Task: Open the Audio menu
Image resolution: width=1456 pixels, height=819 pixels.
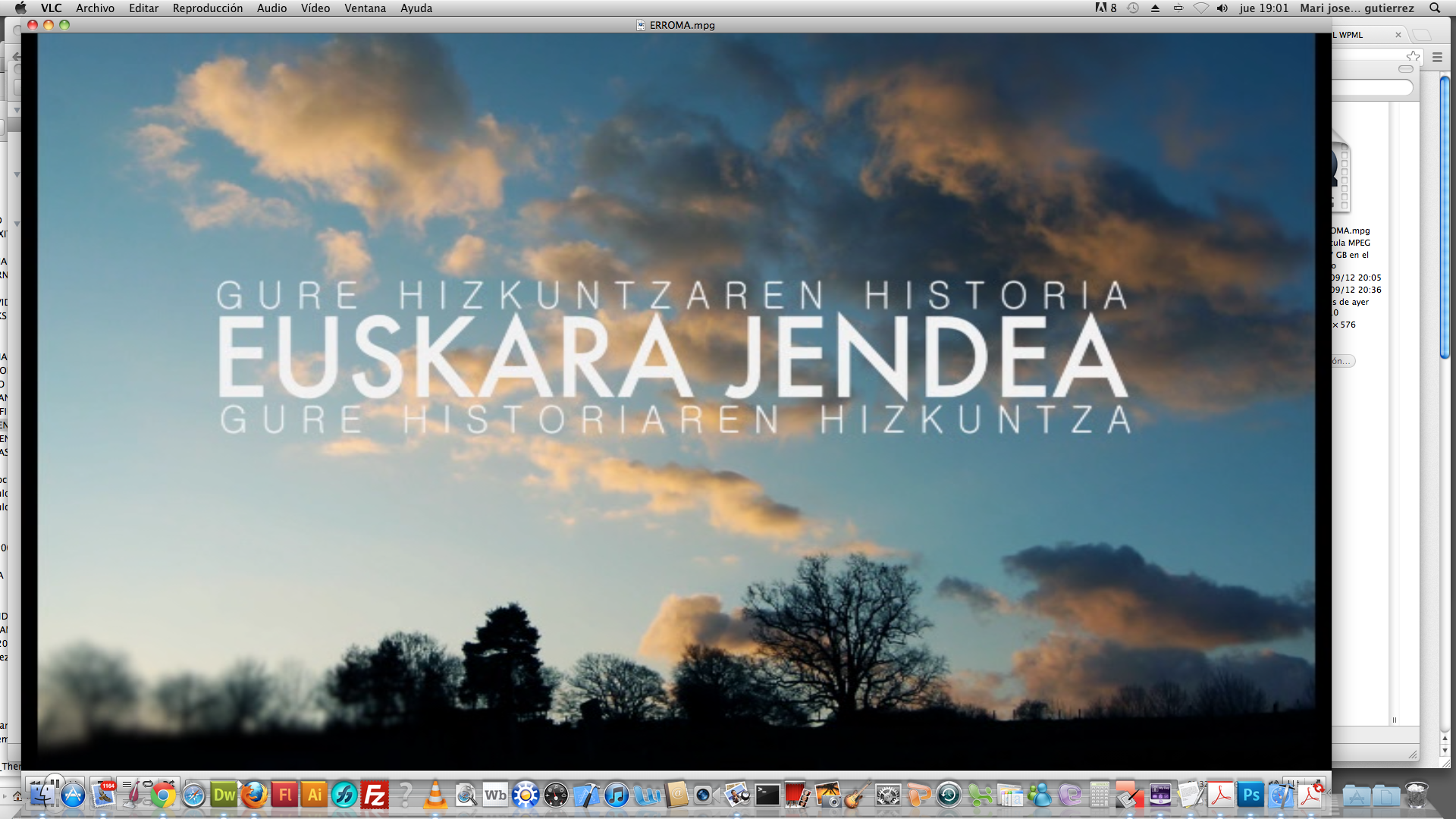Action: click(x=271, y=8)
